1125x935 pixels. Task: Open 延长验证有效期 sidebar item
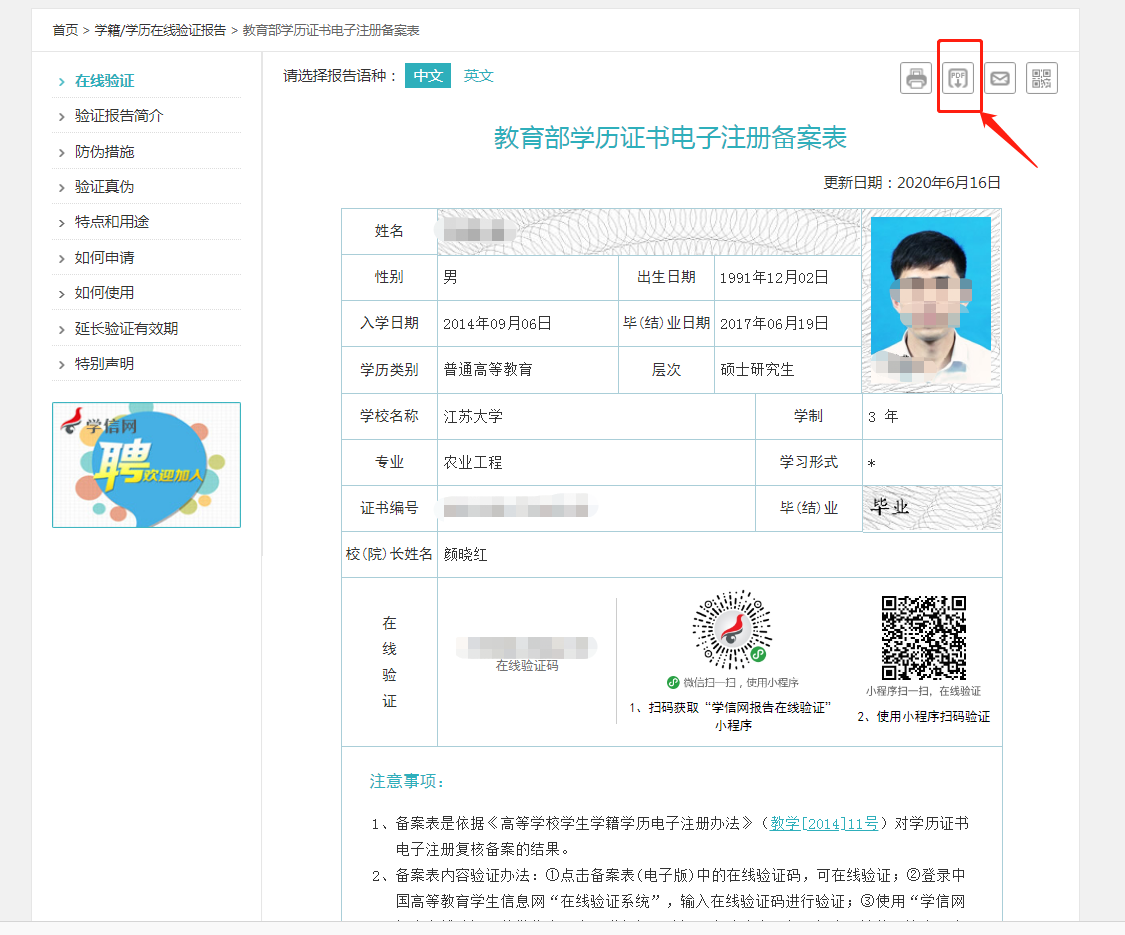pyautogui.click(x=126, y=329)
